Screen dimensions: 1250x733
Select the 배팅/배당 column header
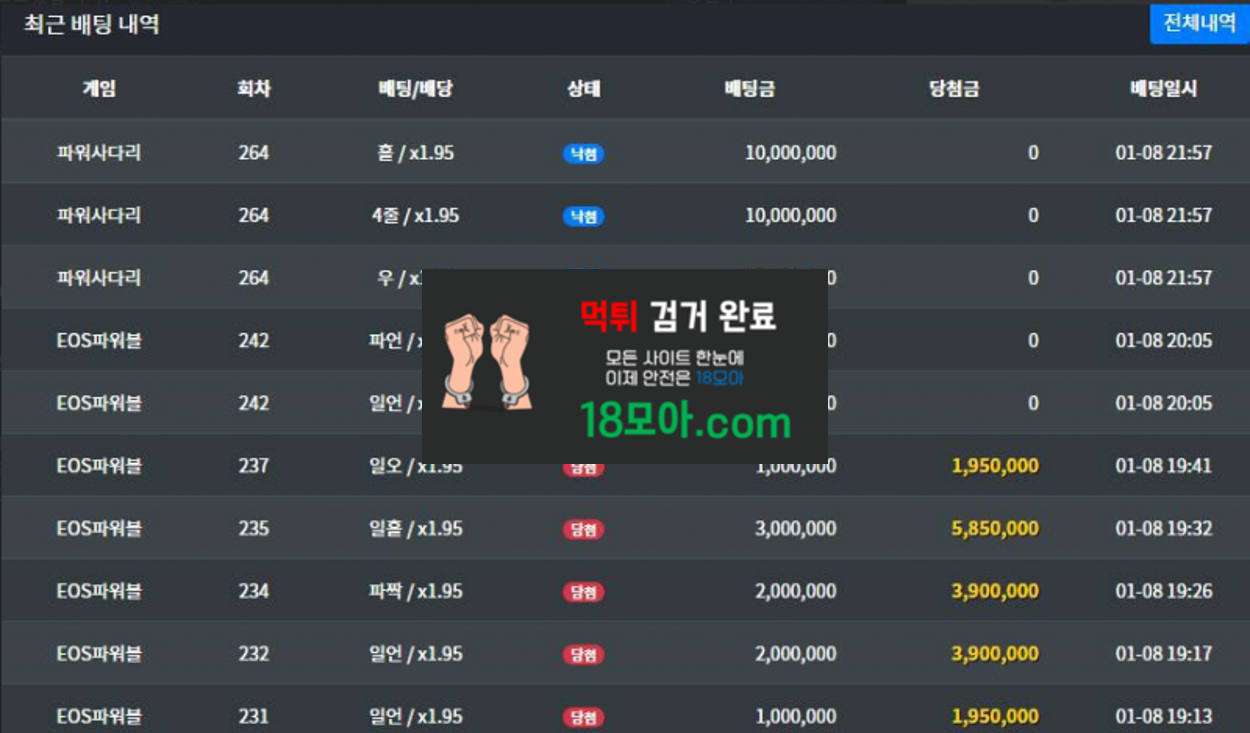coord(415,88)
